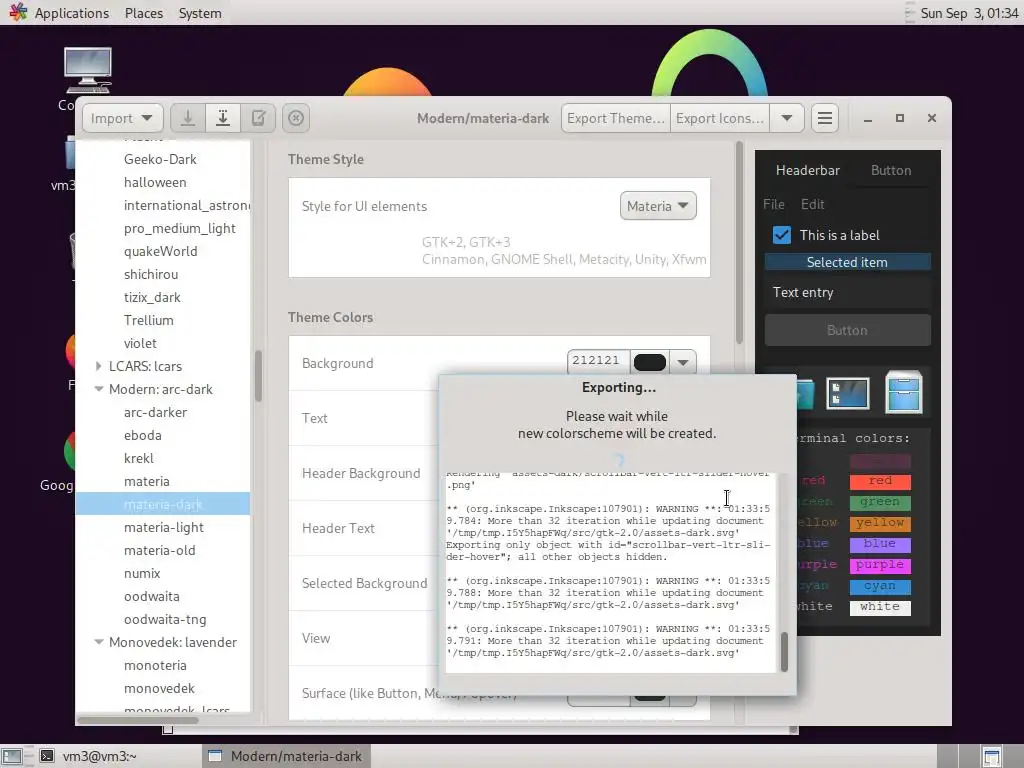Select the numix theme
The height and width of the screenshot is (768, 1024).
coord(142,573)
